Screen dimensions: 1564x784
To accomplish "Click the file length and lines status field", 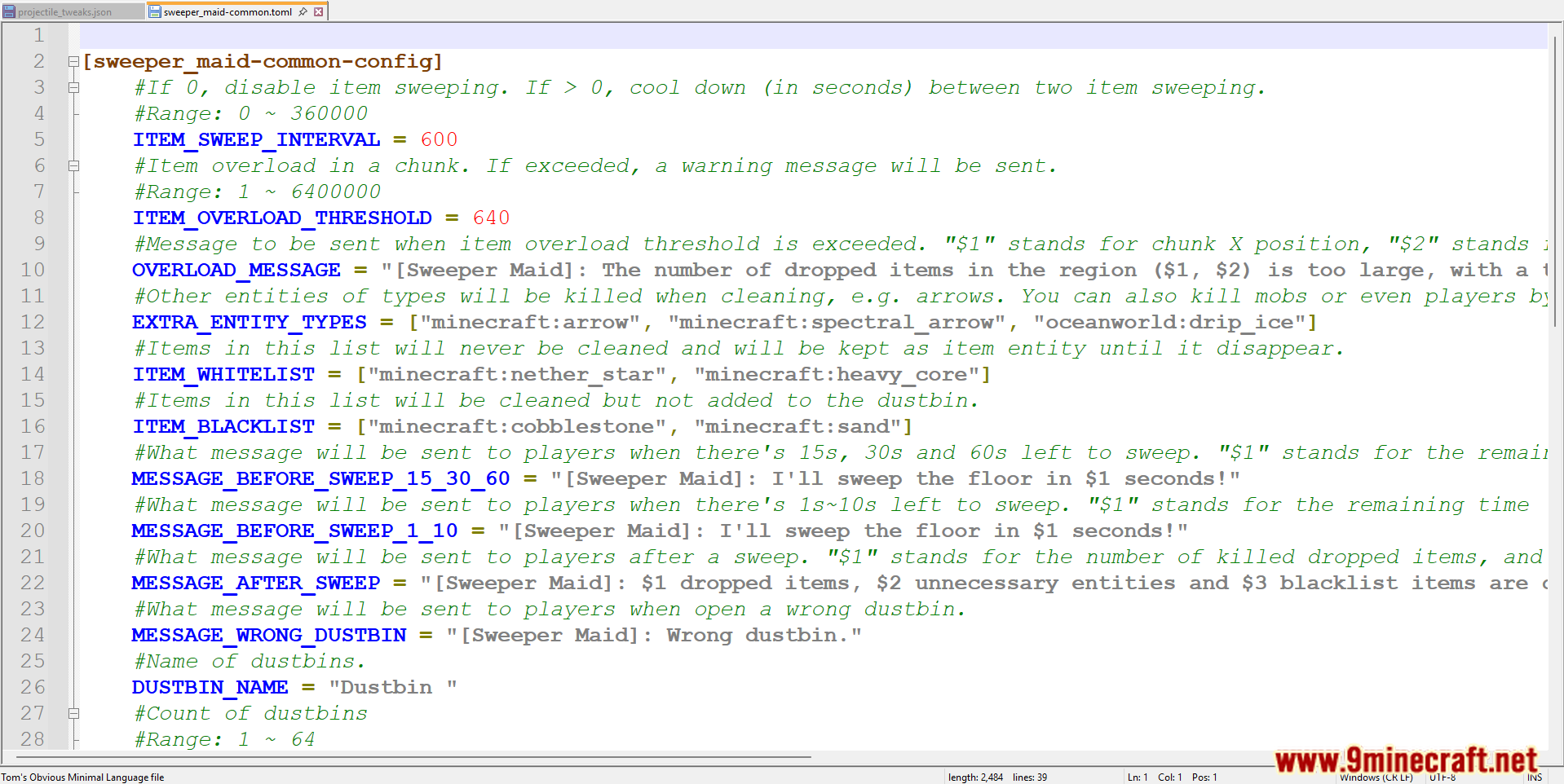I will coord(997,777).
